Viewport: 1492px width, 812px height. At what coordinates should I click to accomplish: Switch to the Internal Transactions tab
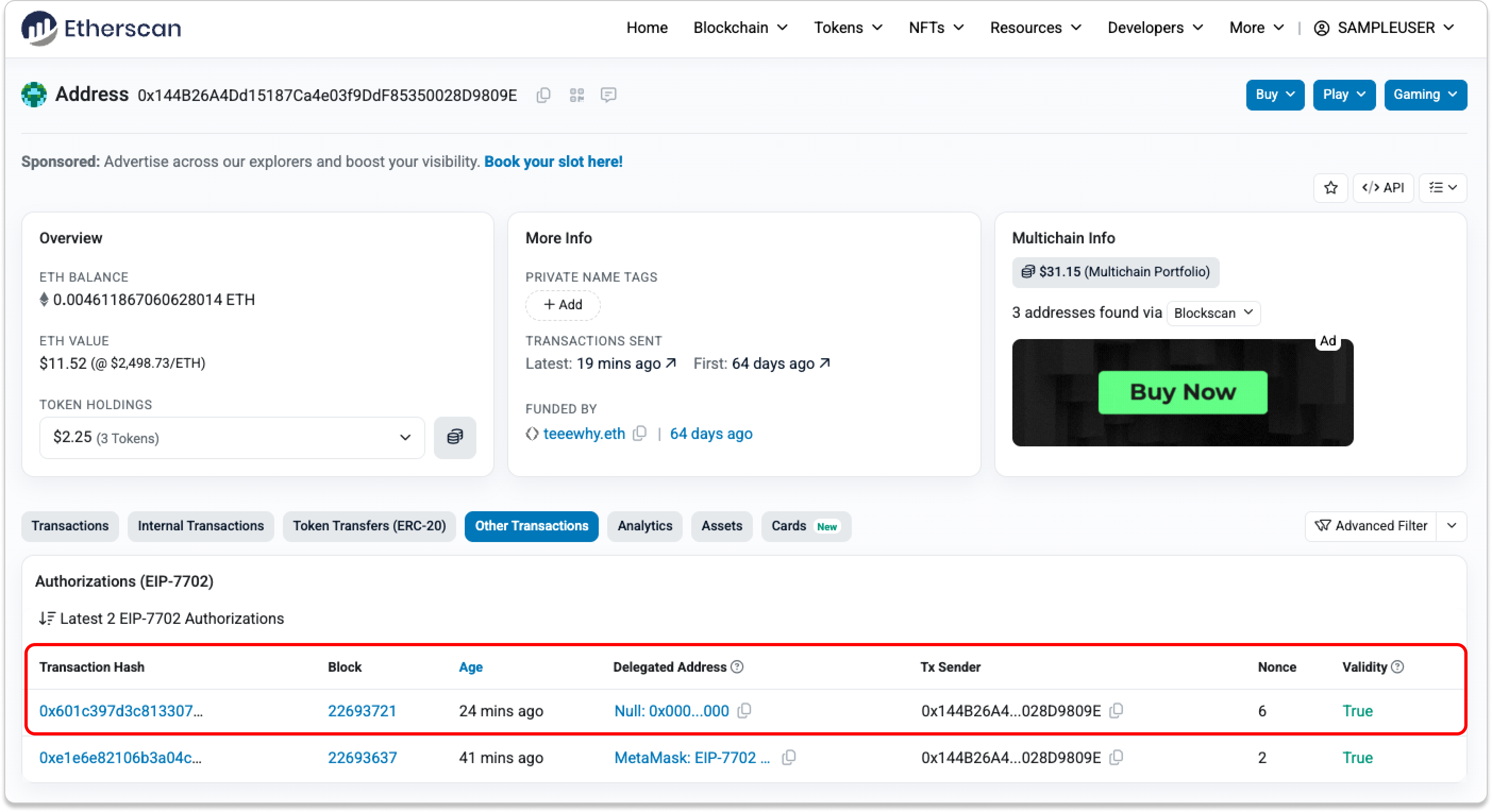200,526
